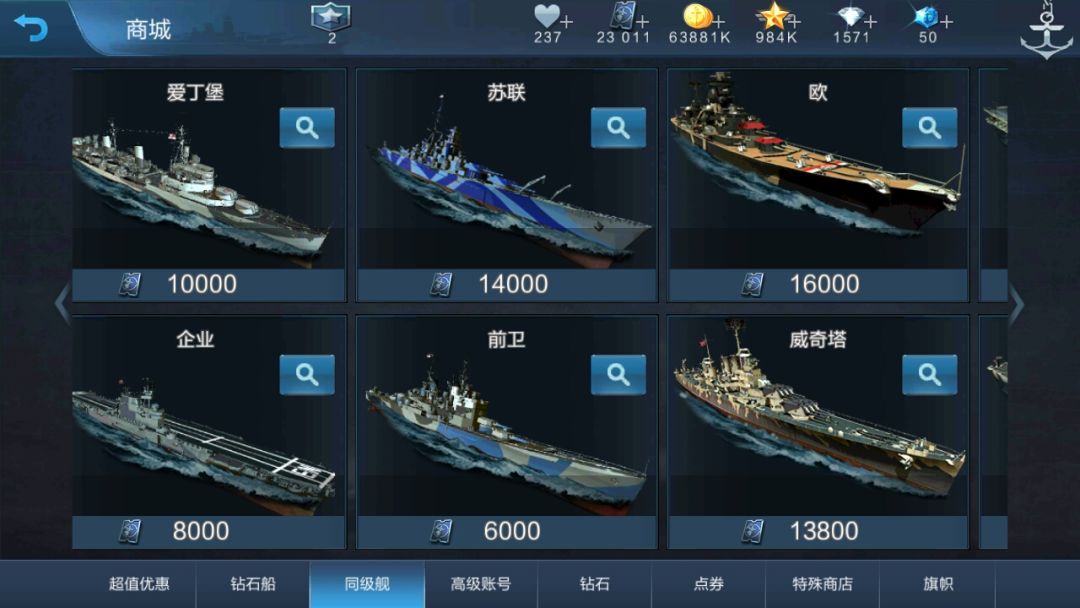Add more hearts via plus icon
This screenshot has width=1080, height=608.
point(566,22)
